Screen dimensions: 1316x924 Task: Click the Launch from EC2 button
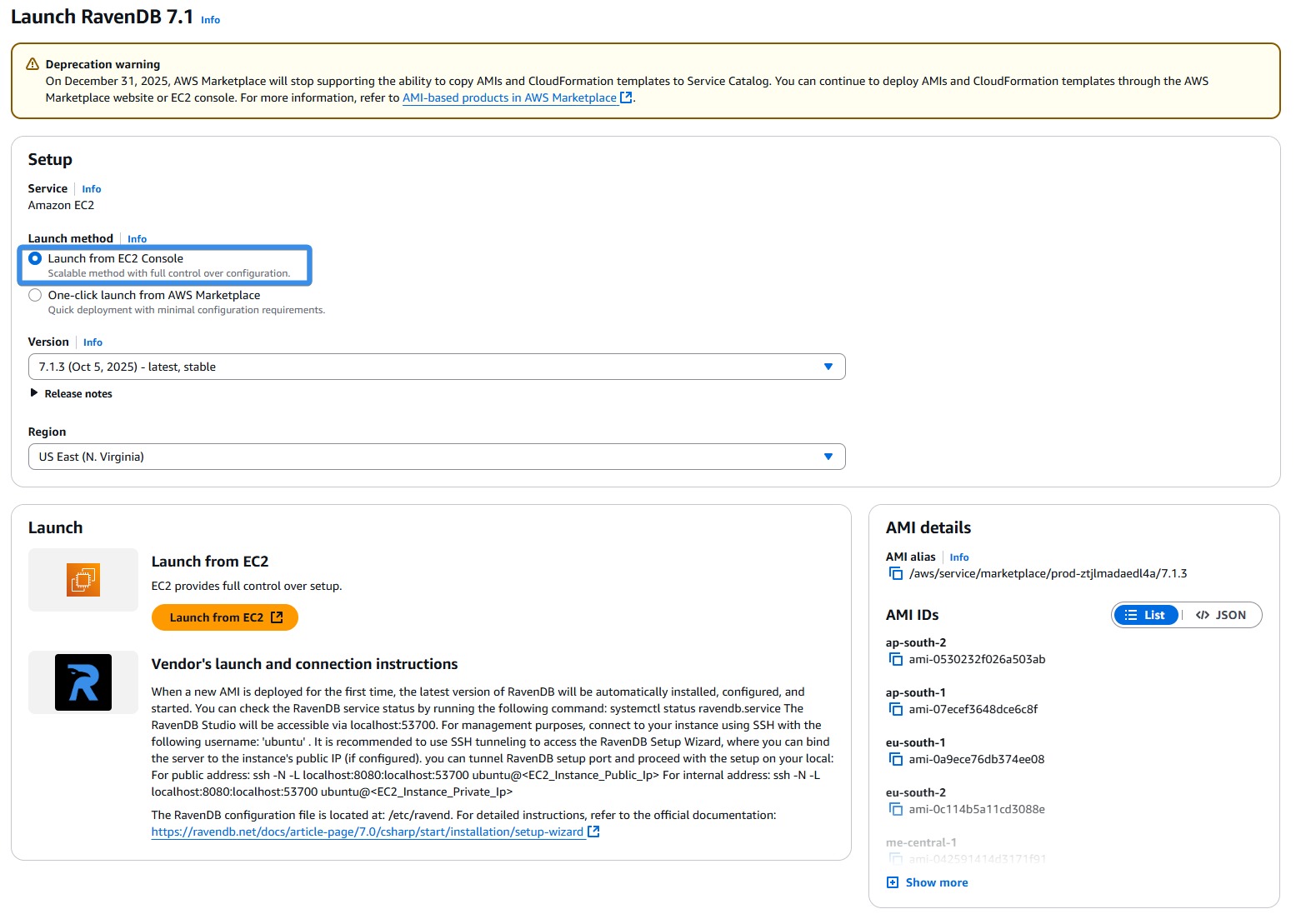(225, 617)
